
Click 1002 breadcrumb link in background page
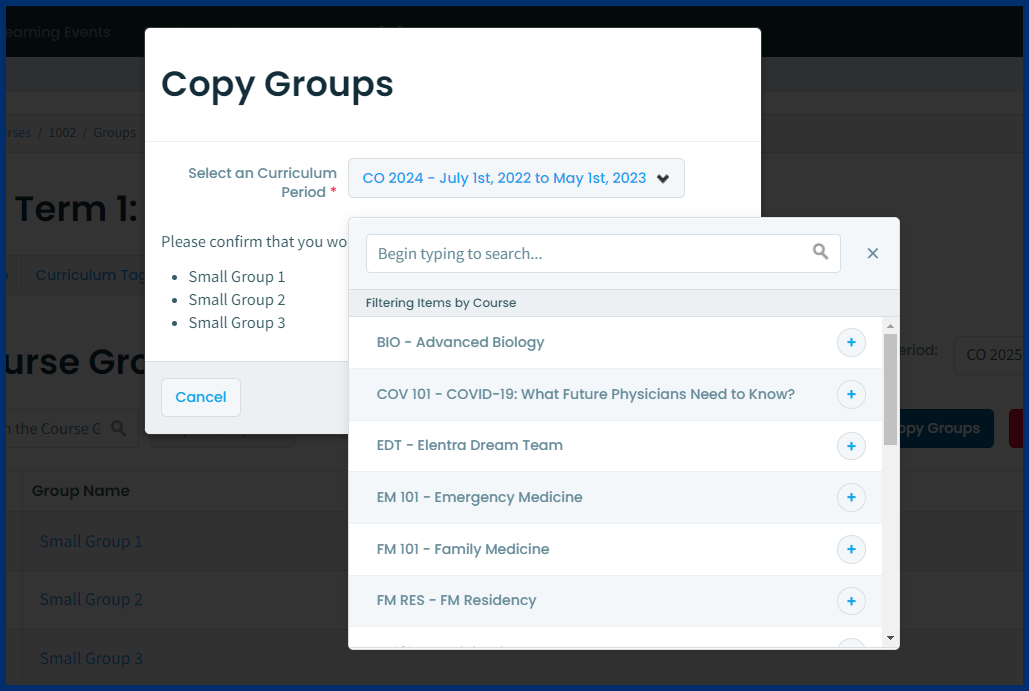click(62, 133)
